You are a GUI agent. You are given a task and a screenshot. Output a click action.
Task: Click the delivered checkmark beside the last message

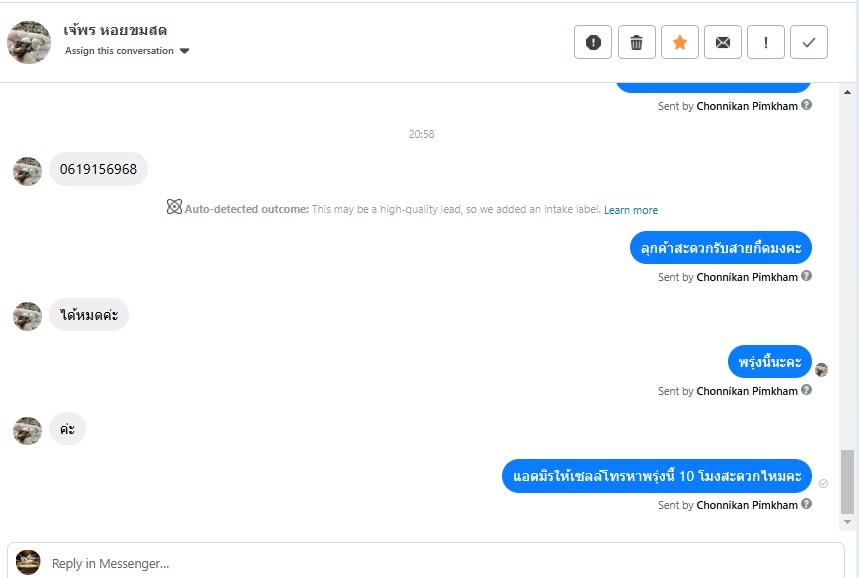823,483
